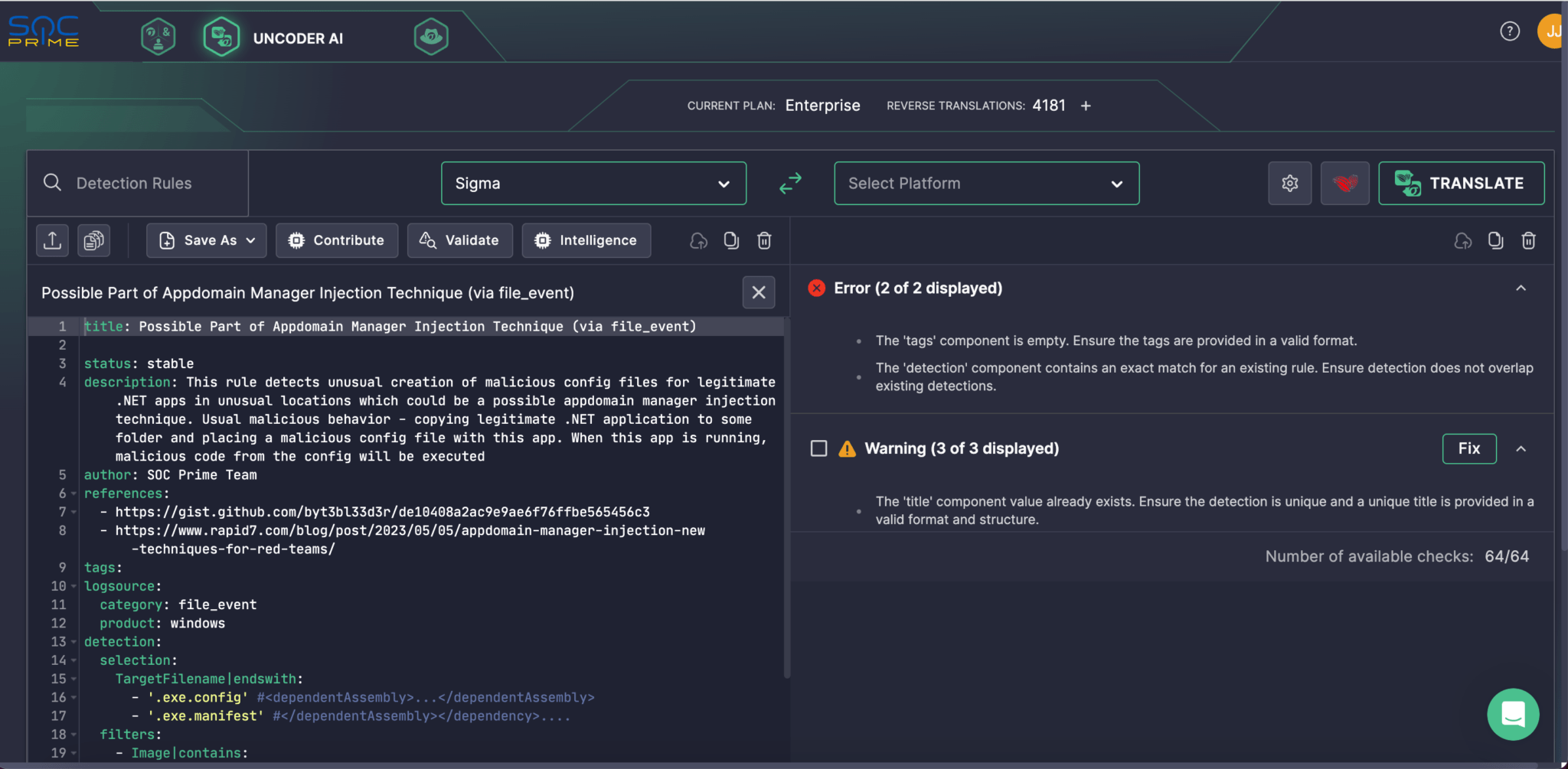Click the swap platforms arrows icon
Image resolution: width=1568 pixels, height=769 pixels.
click(x=790, y=184)
